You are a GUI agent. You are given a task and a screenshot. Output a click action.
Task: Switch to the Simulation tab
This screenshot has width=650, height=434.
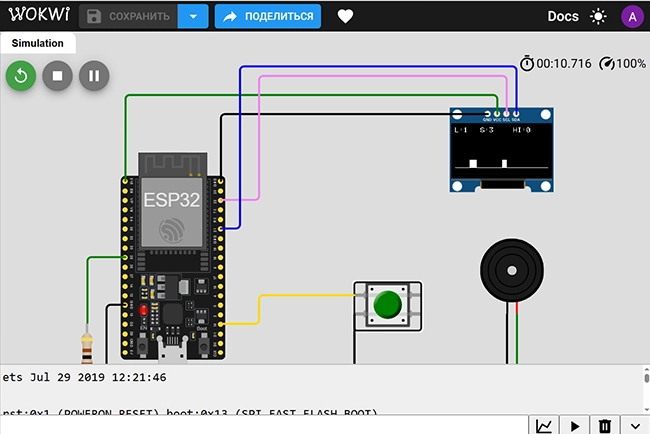coord(38,43)
